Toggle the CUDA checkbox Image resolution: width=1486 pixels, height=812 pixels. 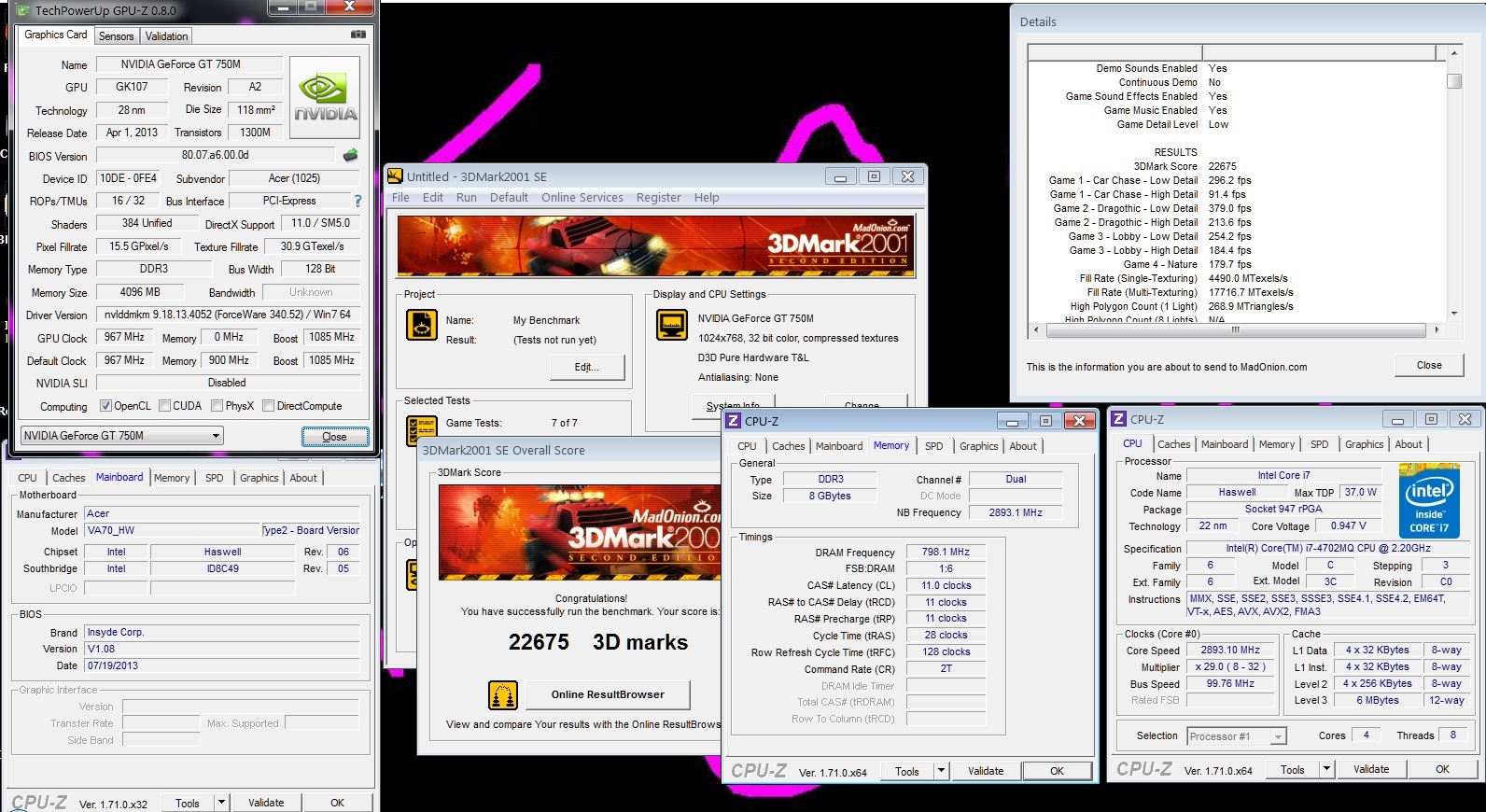pos(164,406)
